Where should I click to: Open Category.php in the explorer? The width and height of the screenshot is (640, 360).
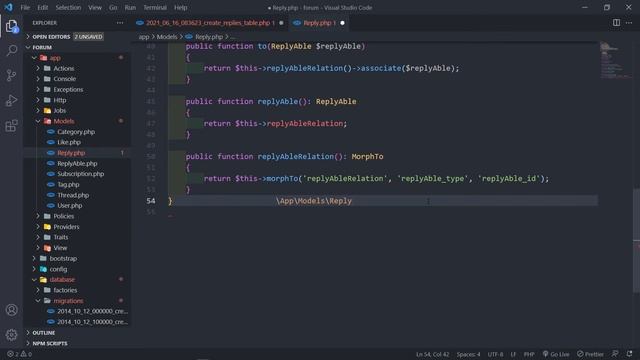(78, 132)
